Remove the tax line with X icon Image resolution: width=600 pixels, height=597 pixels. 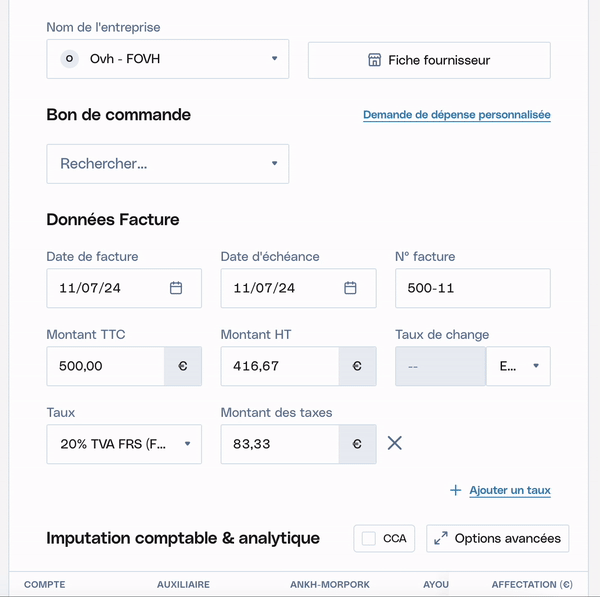395,443
